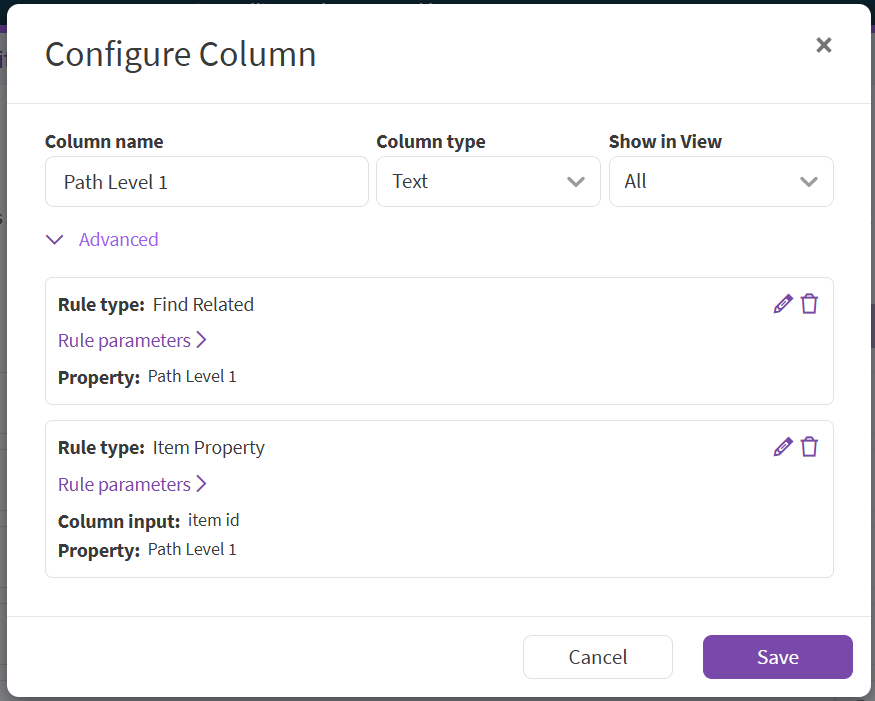Collapse the Advanced section label
875x701 pixels.
pos(118,240)
